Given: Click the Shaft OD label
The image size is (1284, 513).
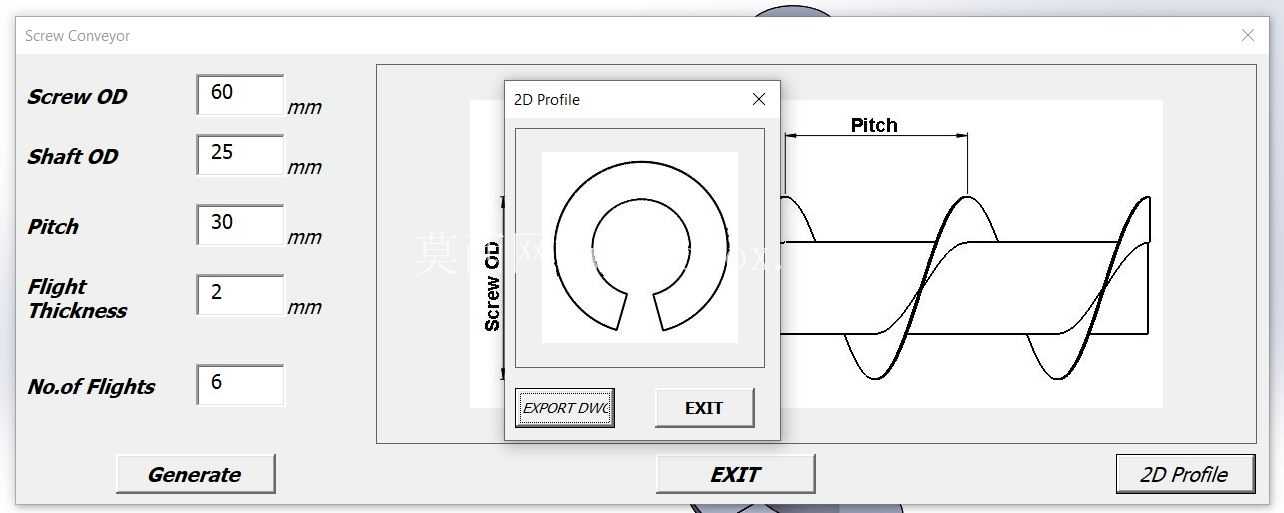Looking at the screenshot, I should [x=73, y=157].
